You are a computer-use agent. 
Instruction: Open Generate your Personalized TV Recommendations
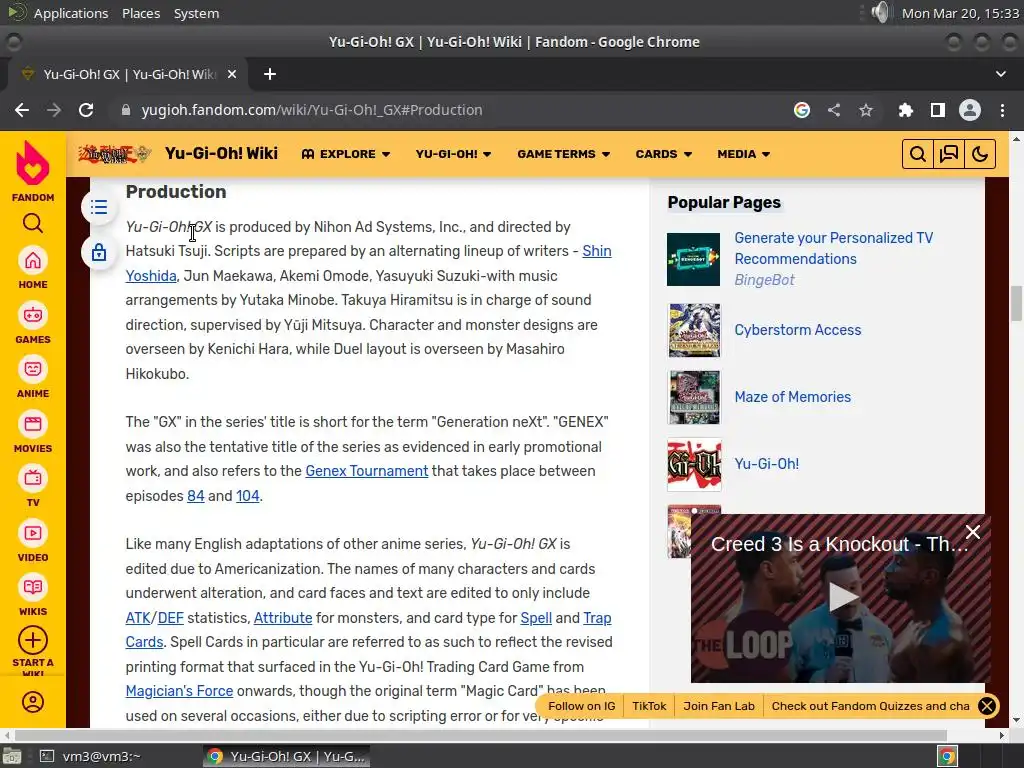click(x=833, y=248)
